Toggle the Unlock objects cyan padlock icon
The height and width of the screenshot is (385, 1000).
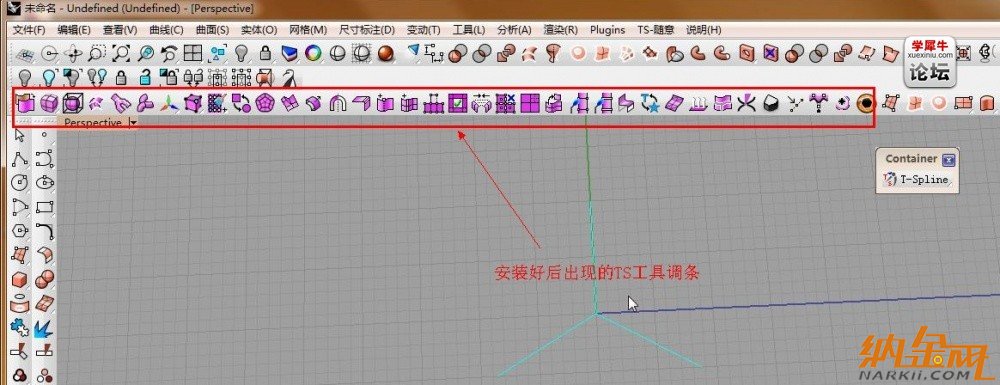point(145,78)
